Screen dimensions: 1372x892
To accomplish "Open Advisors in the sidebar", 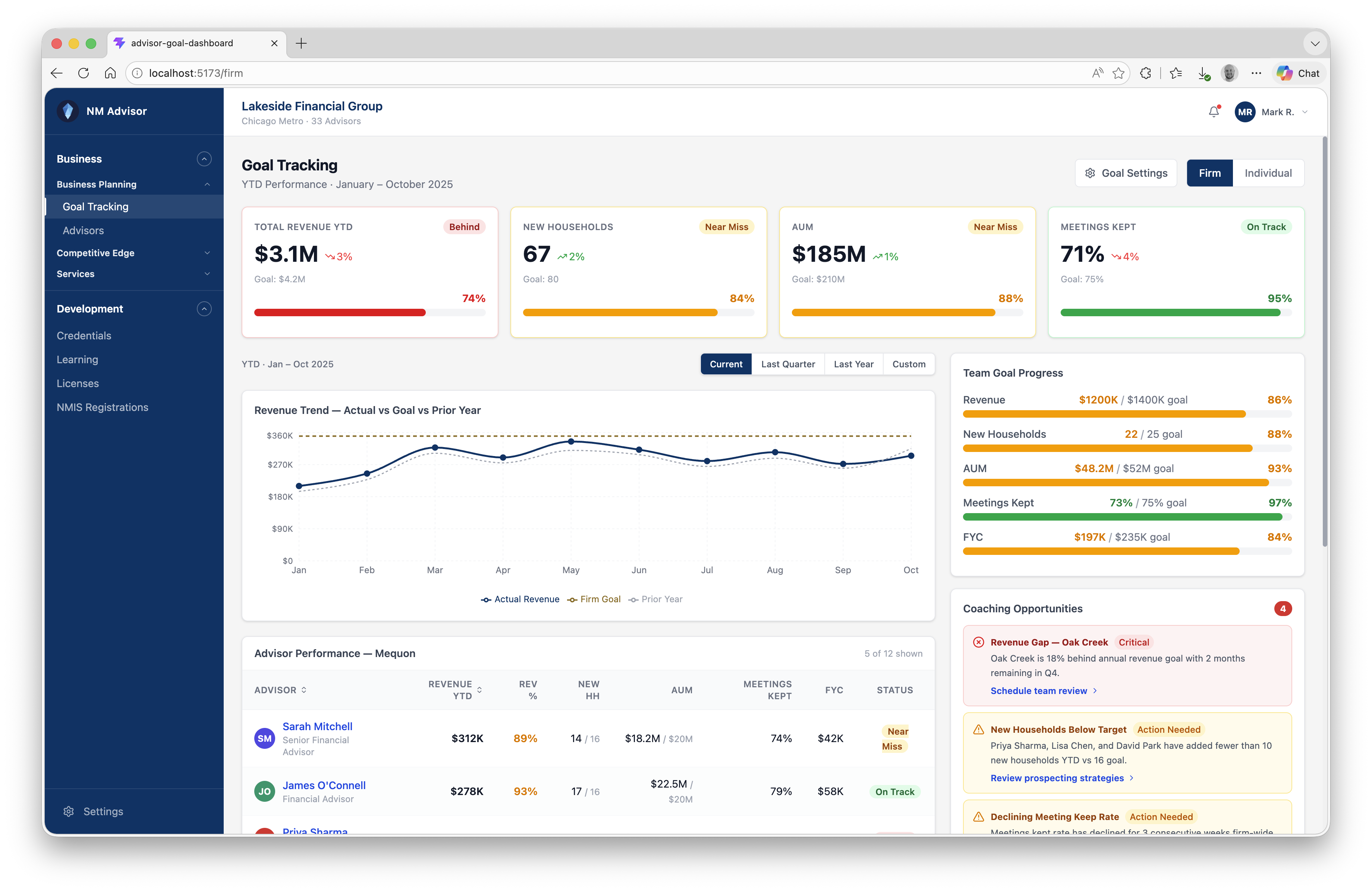I will tap(83, 230).
